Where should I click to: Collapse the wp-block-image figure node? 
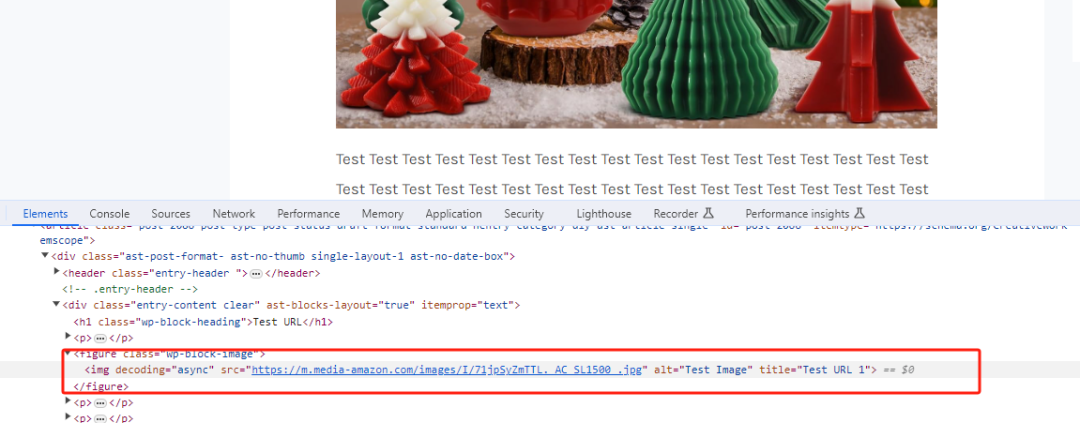point(68,353)
